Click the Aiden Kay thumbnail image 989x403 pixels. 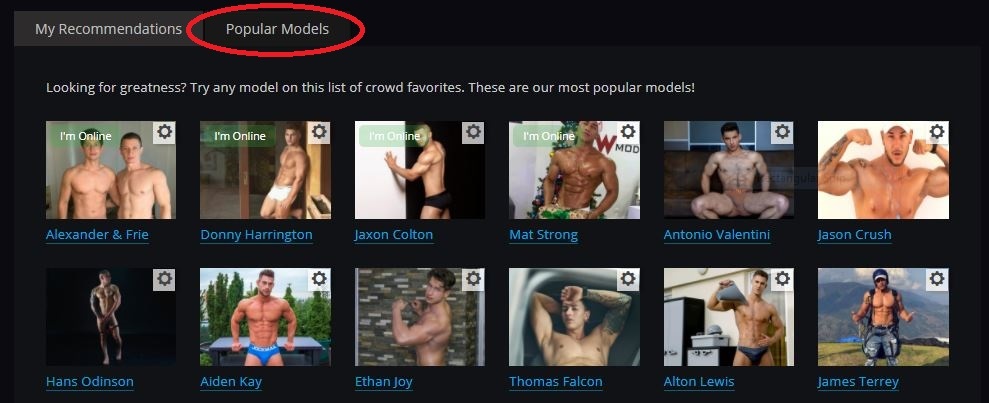pyautogui.click(x=265, y=317)
